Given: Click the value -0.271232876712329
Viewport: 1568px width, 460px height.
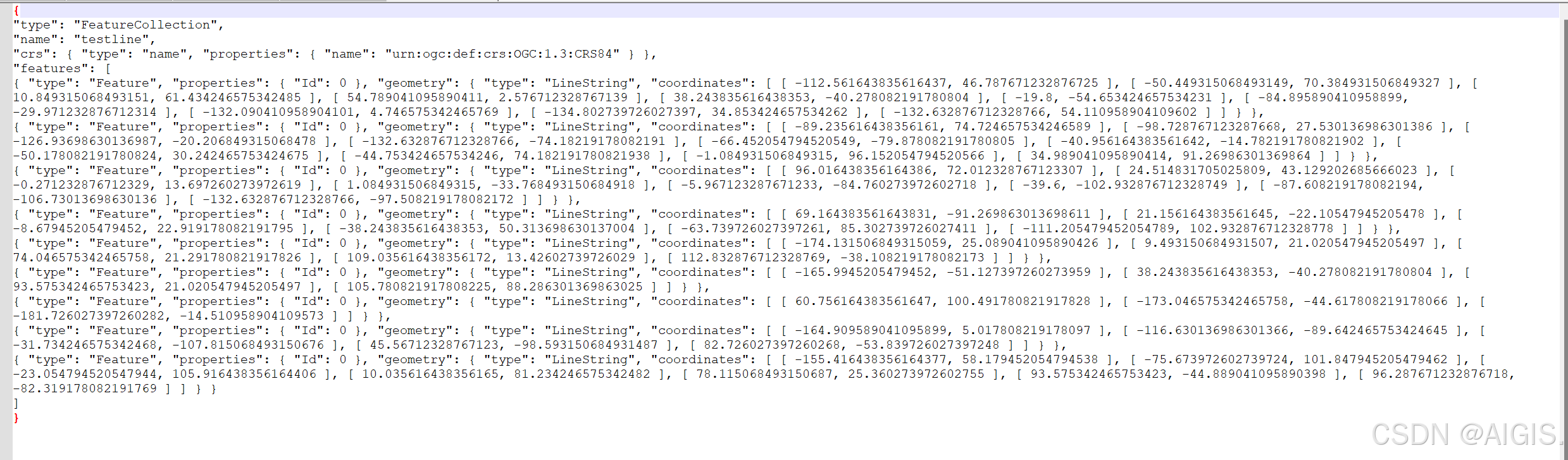Looking at the screenshot, I should tap(81, 185).
